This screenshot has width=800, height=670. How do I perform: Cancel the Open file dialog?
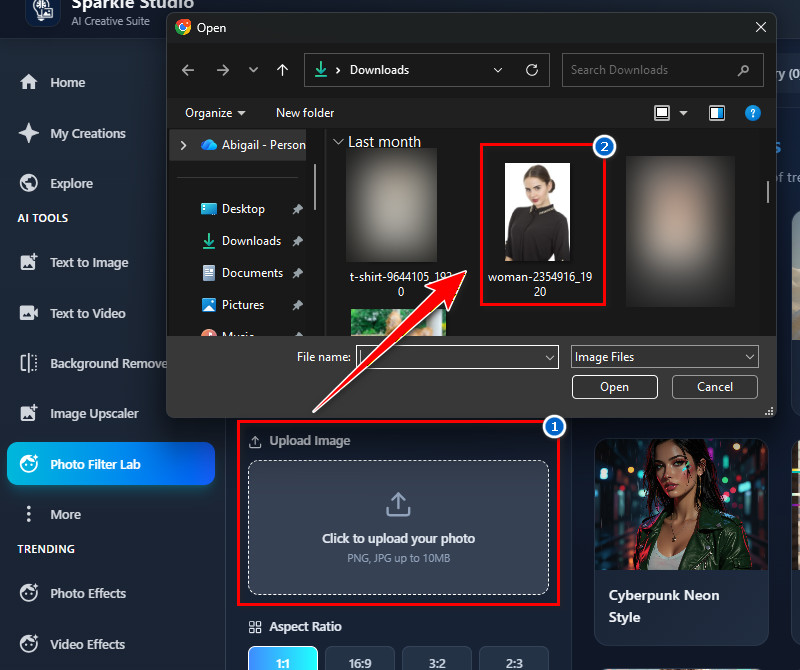(714, 387)
